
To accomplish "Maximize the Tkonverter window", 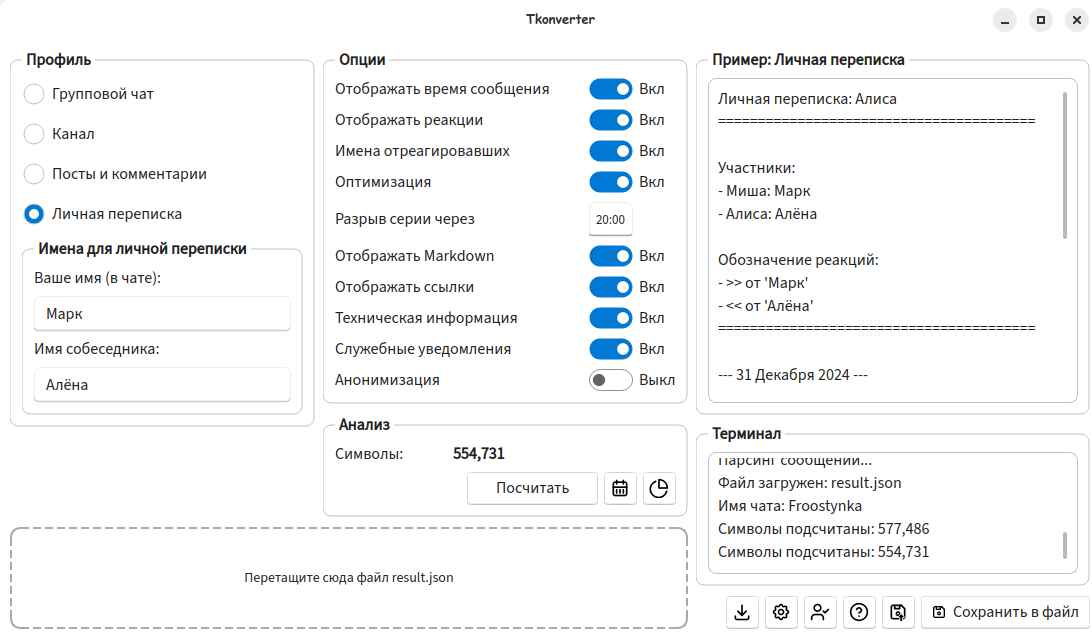I will point(1041,19).
